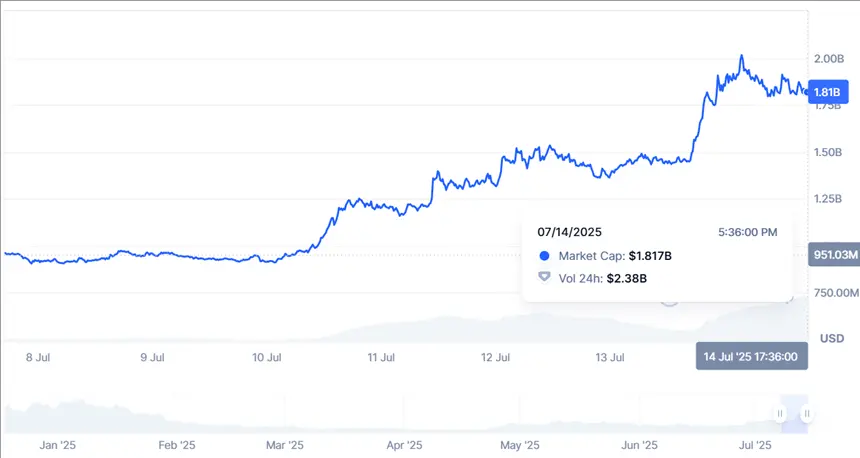This screenshot has width=860, height=458.
Task: Click the blue 1.81B current value tag
Action: pos(827,93)
